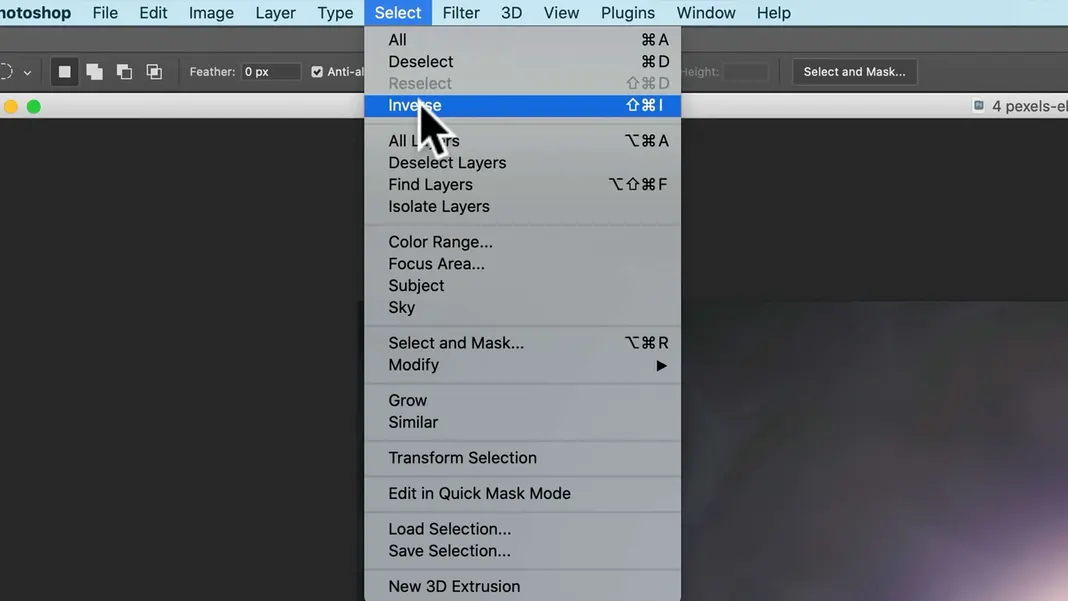The height and width of the screenshot is (601, 1068).
Task: Click Deselect Layers menu item
Action: click(x=522, y=163)
